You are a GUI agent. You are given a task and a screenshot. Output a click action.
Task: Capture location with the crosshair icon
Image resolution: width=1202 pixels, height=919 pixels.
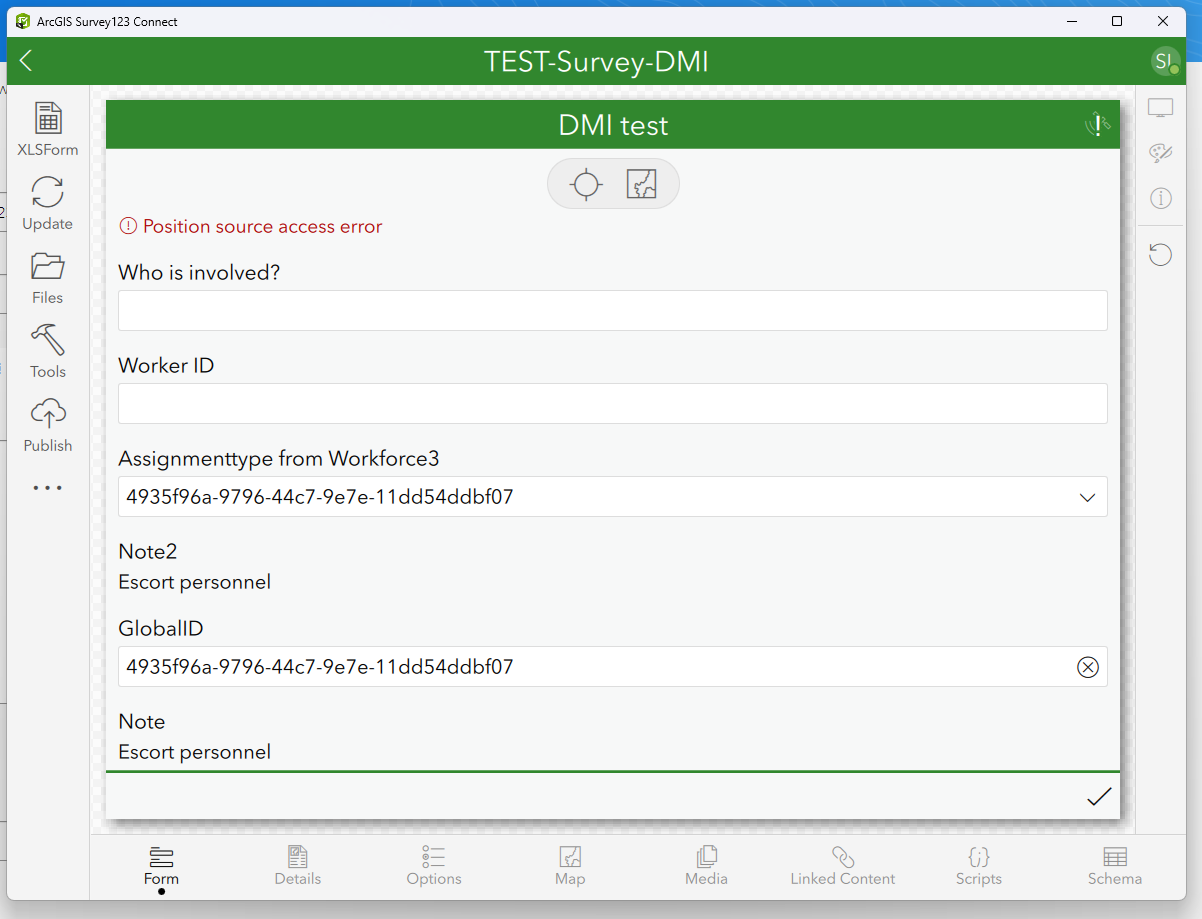click(x=586, y=185)
